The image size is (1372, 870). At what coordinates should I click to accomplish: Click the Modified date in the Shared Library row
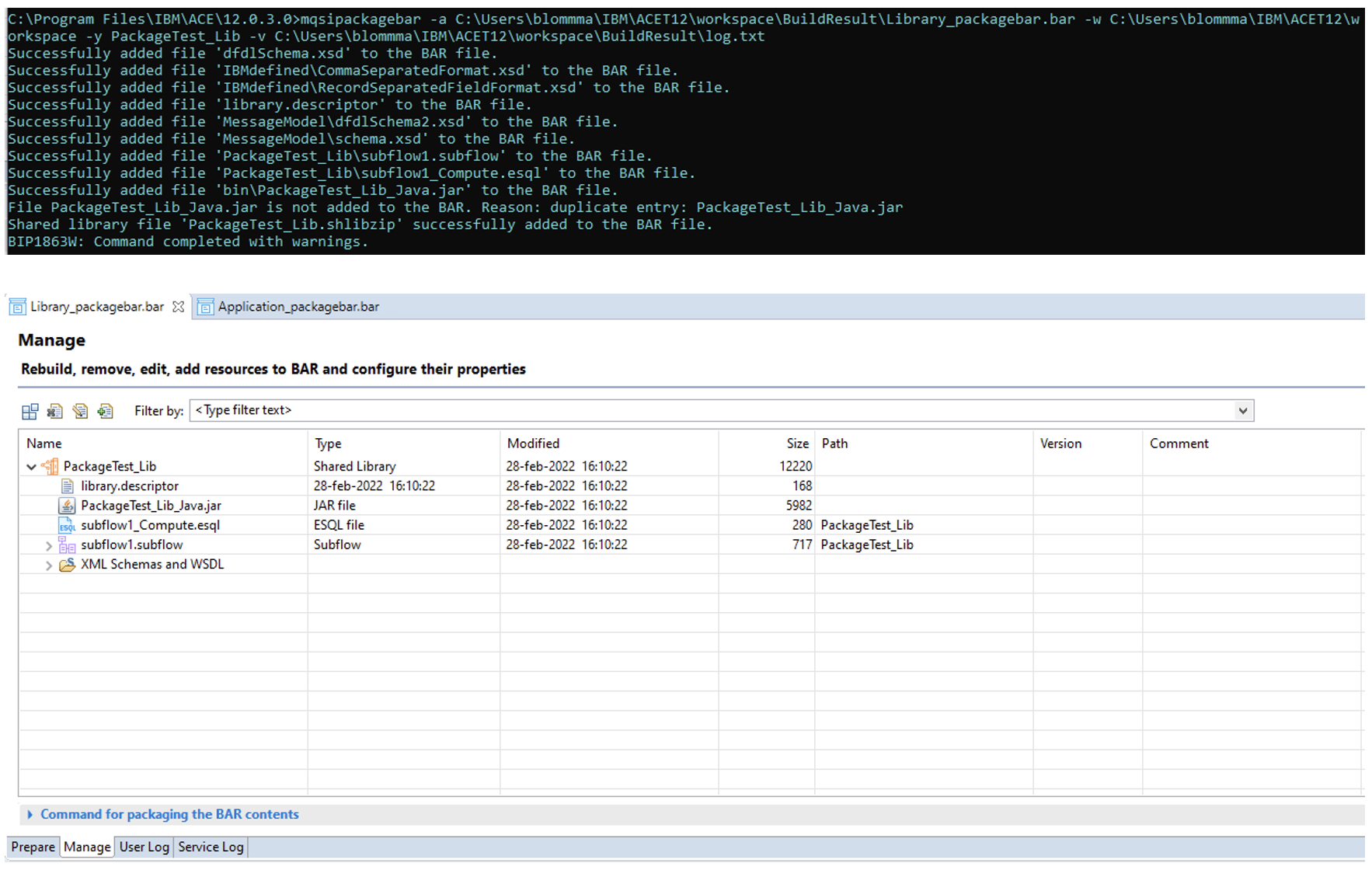566,466
